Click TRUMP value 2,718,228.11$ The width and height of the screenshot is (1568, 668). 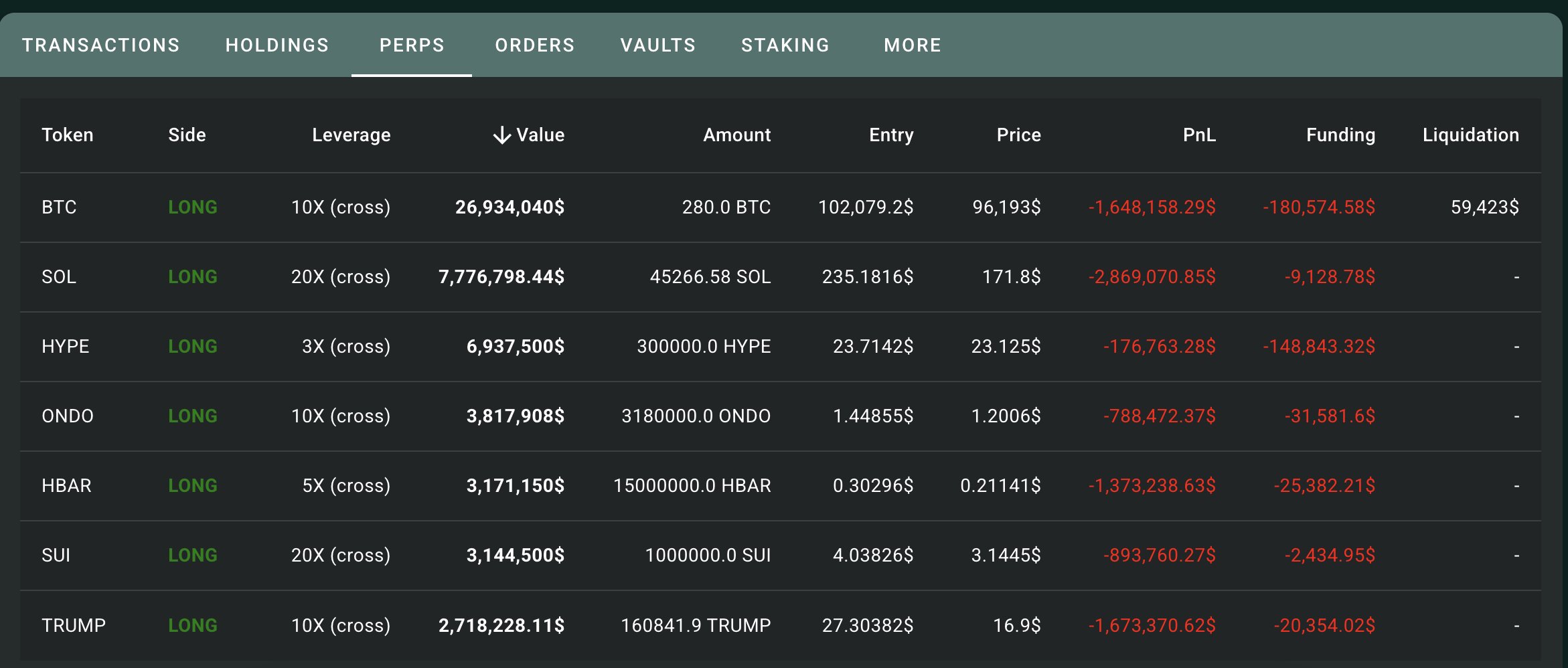(501, 626)
